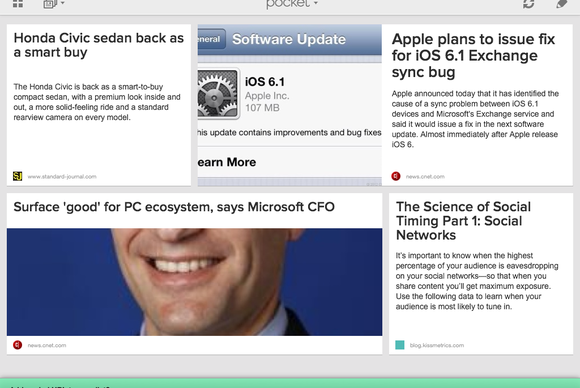Tap the pencil edit icon

[x=562, y=4]
